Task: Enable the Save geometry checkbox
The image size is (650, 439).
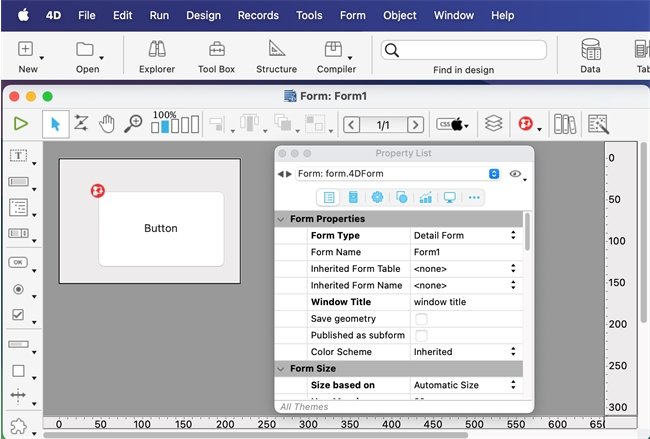Action: tap(421, 319)
